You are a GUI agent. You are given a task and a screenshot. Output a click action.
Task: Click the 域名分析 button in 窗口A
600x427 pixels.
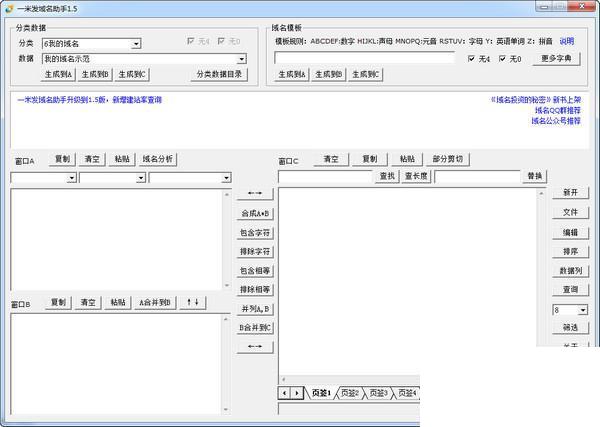pos(158,159)
